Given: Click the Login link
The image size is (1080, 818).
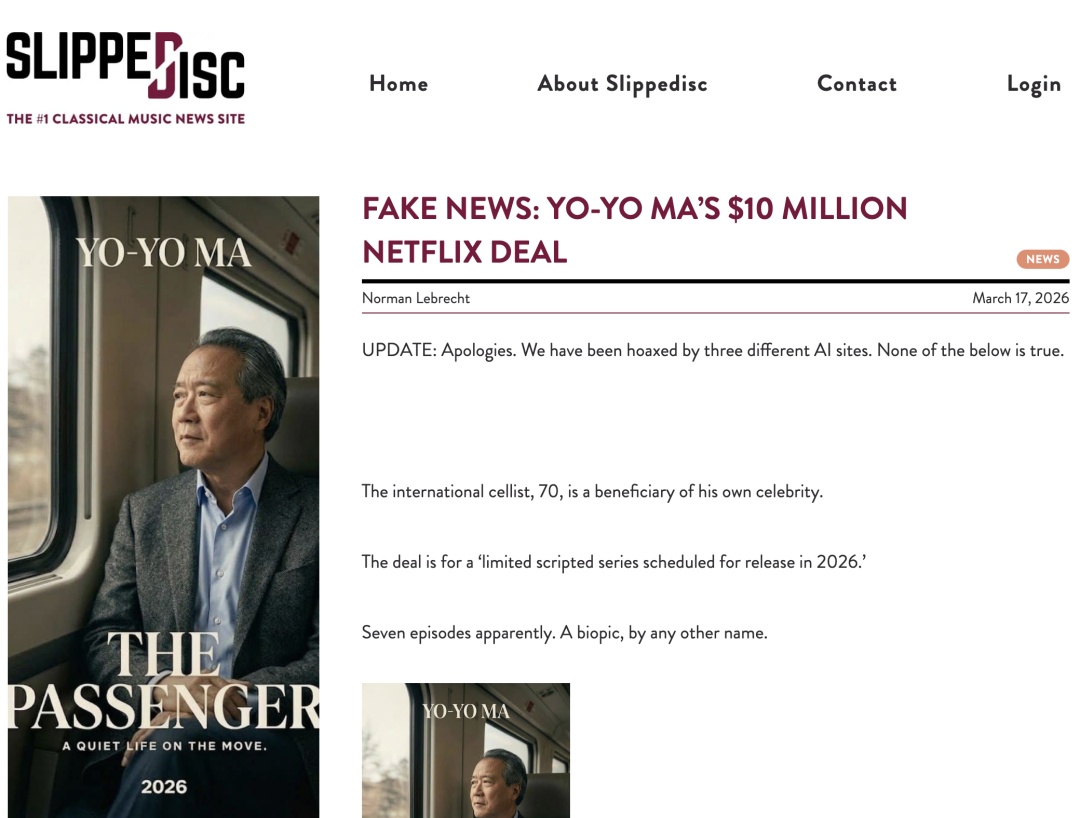Looking at the screenshot, I should coord(1033,84).
